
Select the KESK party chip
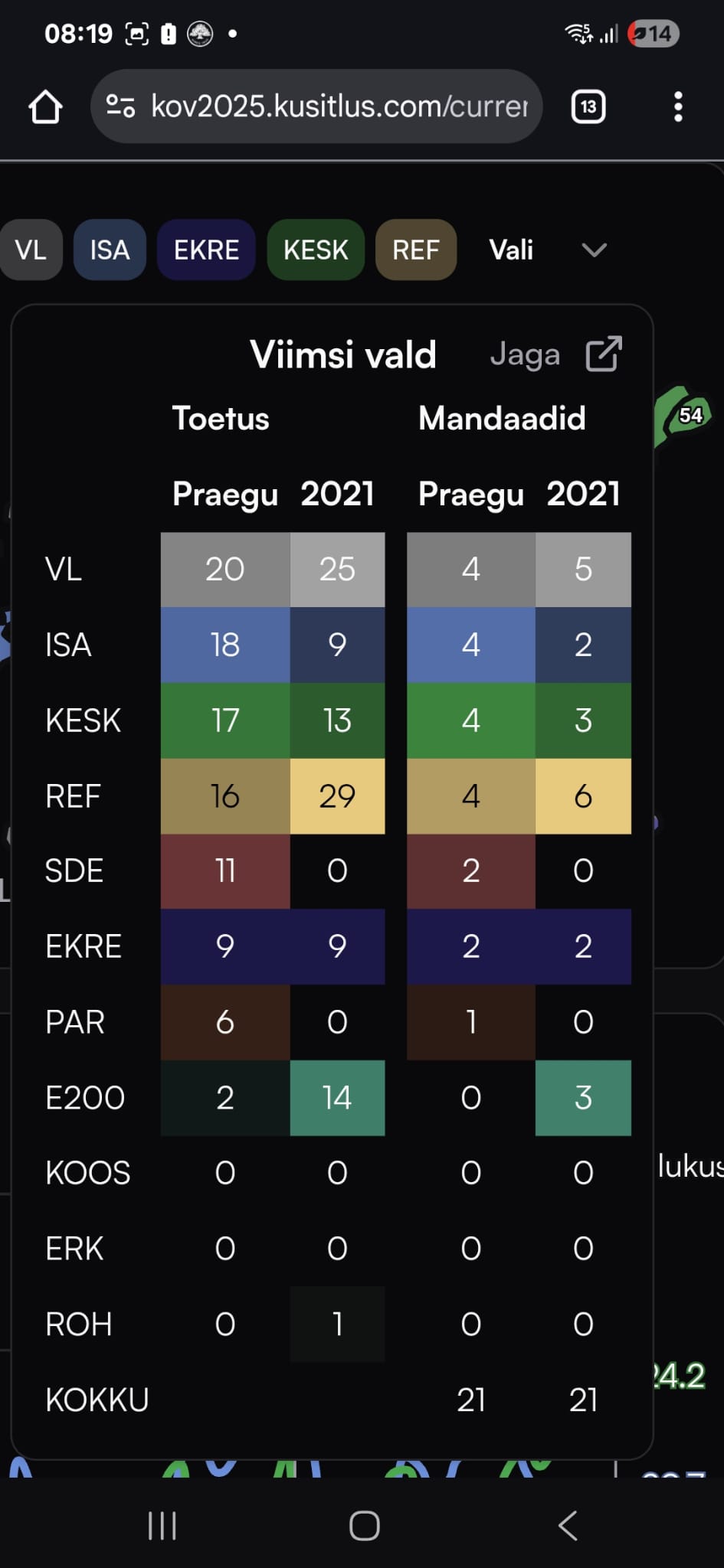pos(316,250)
